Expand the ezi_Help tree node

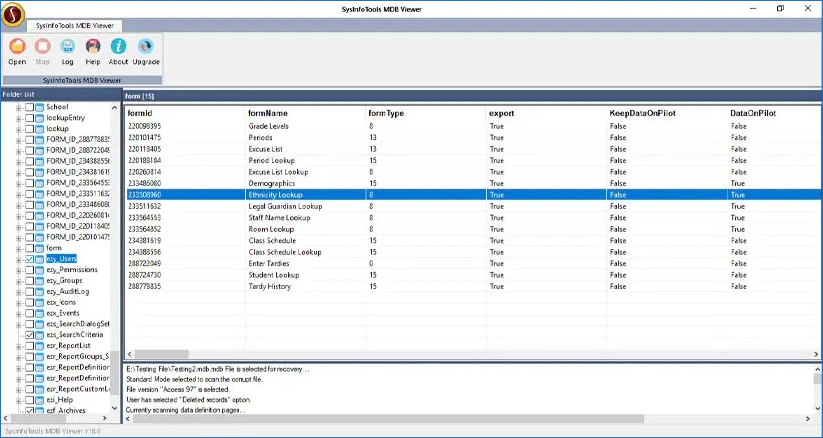point(19,400)
